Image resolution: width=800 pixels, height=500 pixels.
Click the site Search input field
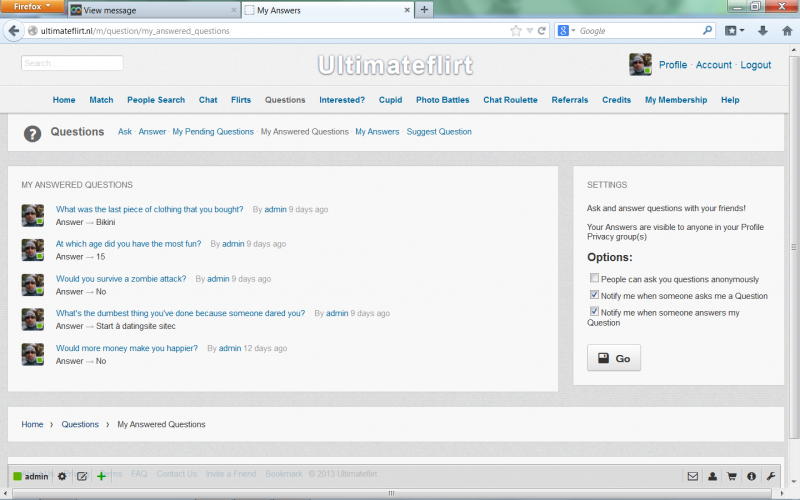pyautogui.click(x=72, y=63)
